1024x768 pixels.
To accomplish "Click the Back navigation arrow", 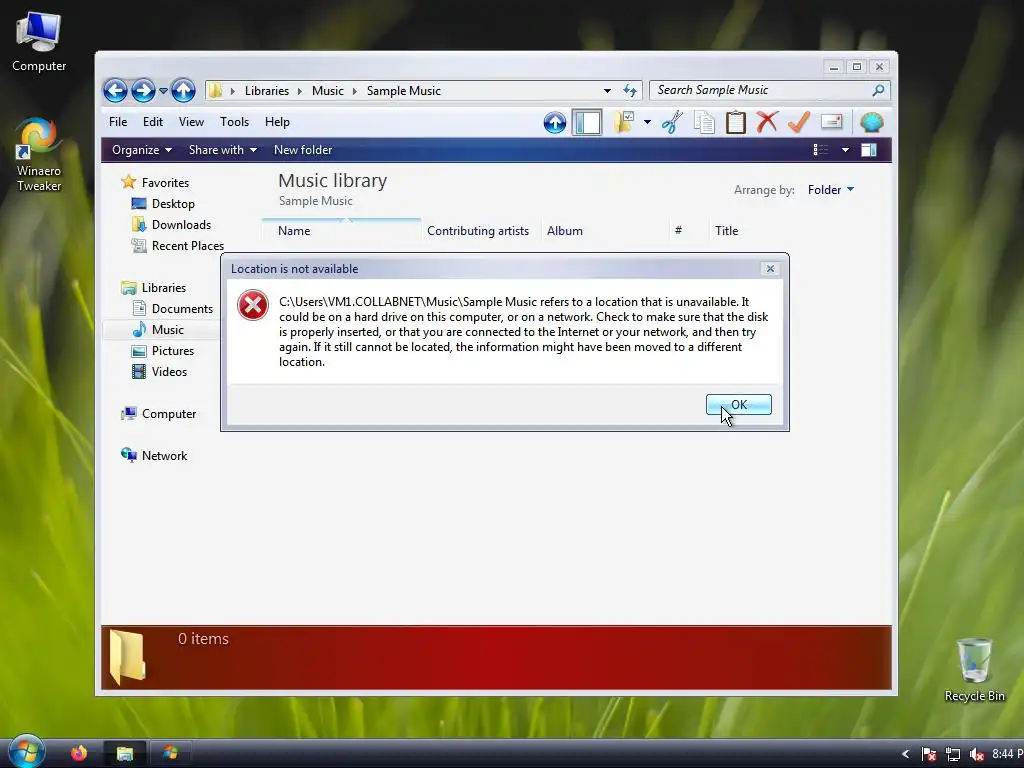I will click(x=115, y=90).
